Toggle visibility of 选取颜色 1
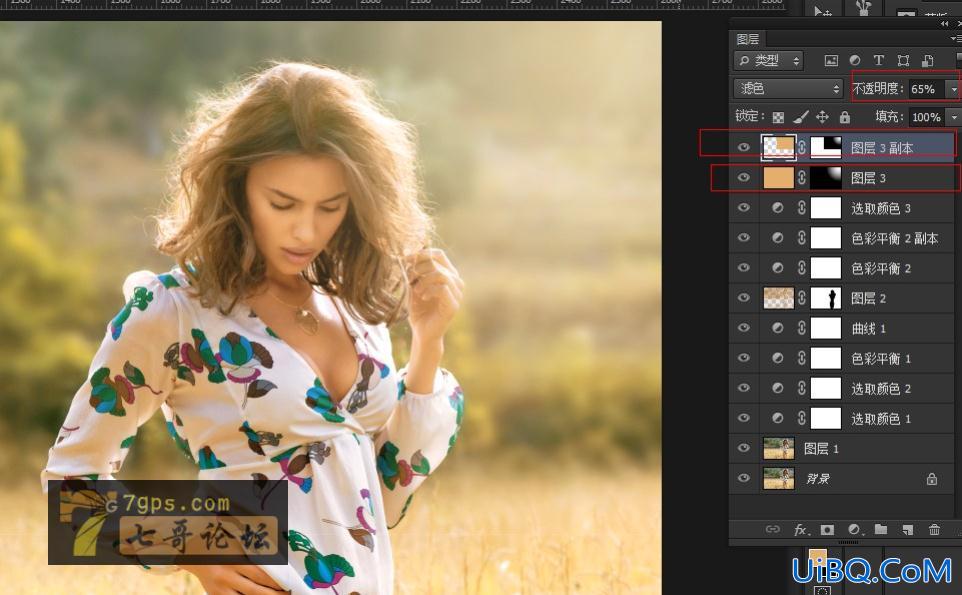The image size is (962, 595). [x=744, y=418]
